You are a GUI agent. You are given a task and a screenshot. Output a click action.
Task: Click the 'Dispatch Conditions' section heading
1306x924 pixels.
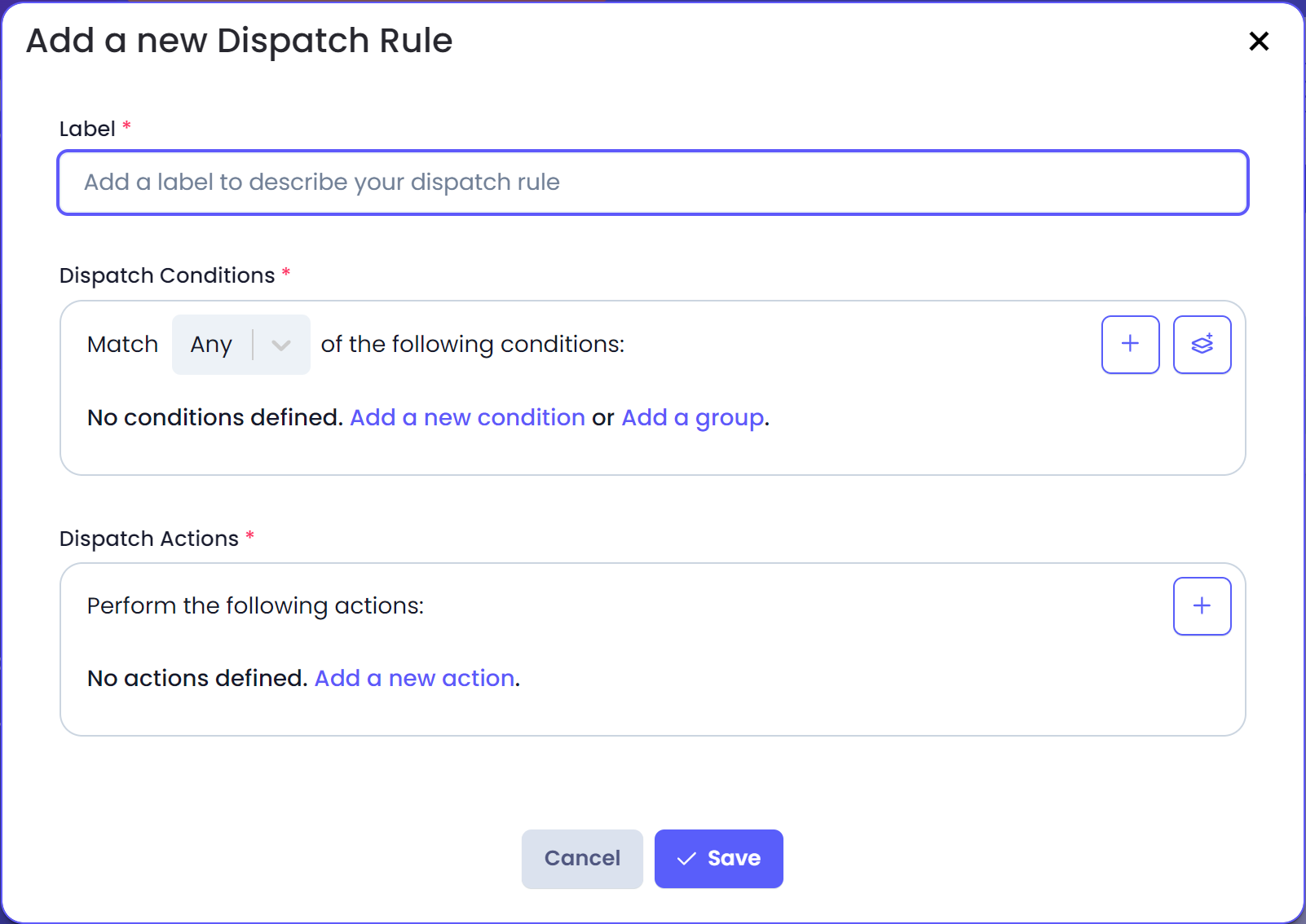tap(167, 275)
